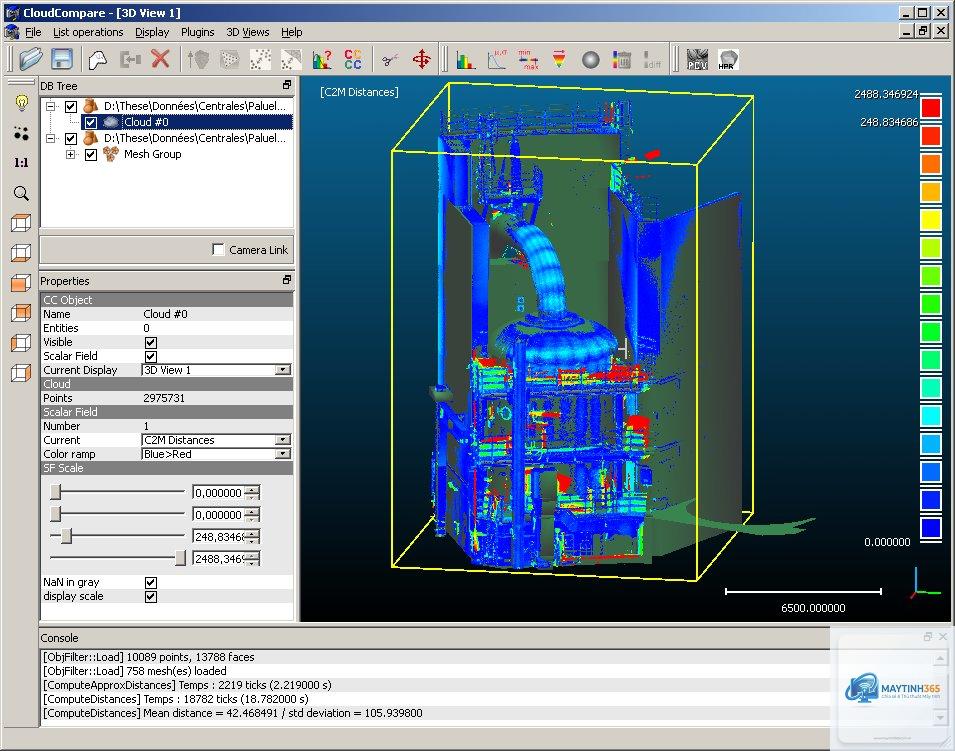Click the PCV plugin icon
The image size is (955, 751).
pyautogui.click(x=697, y=60)
